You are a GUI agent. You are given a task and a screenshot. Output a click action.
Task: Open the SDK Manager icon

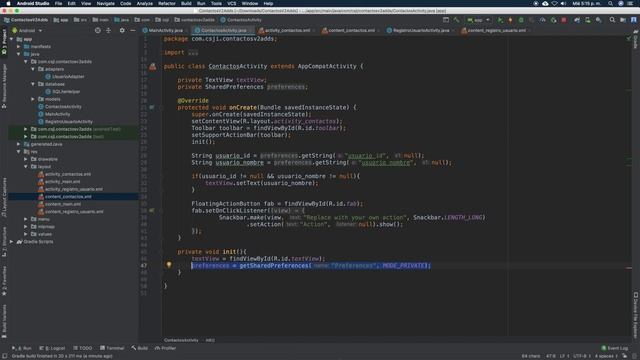coord(598,20)
